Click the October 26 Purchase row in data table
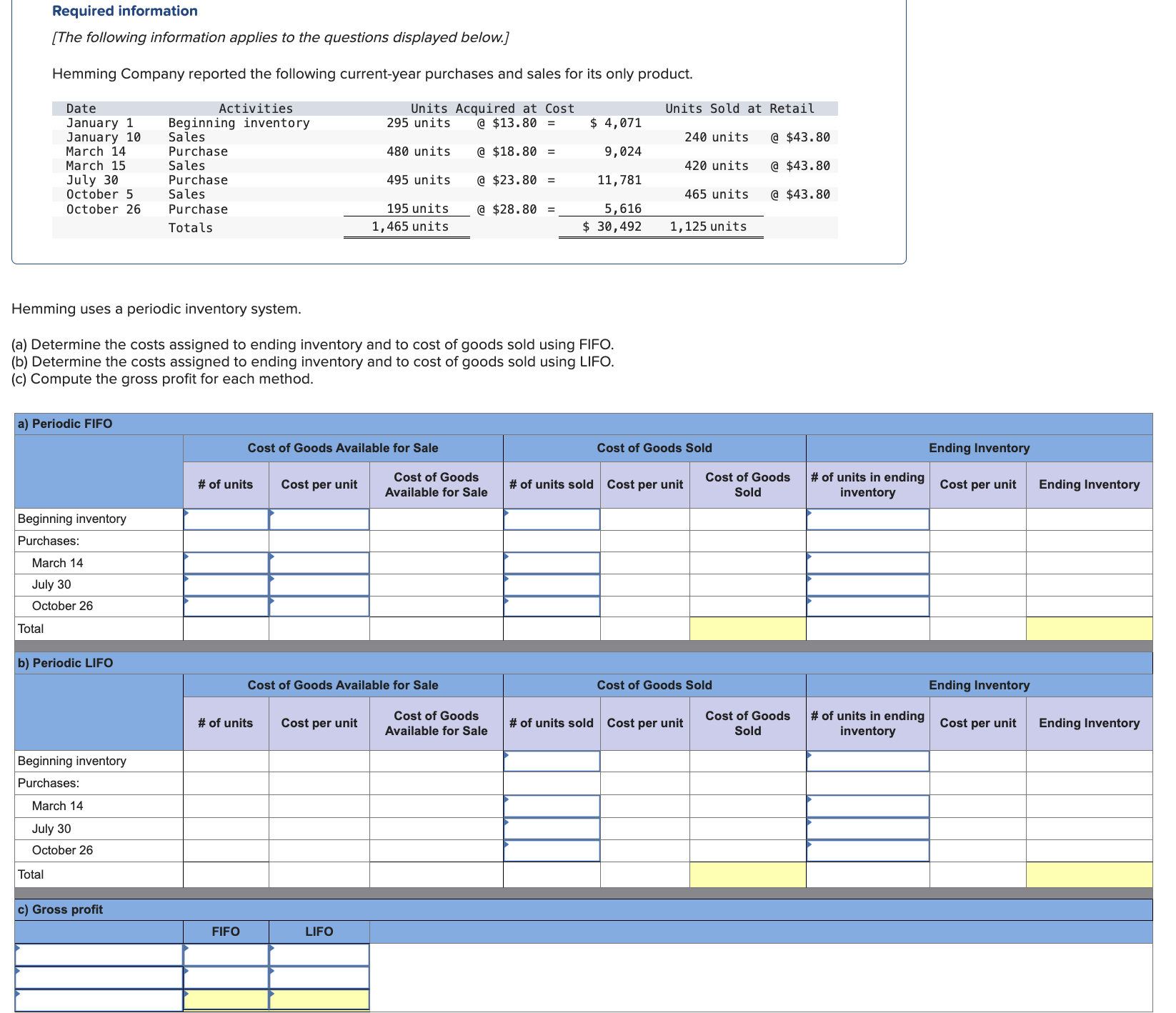This screenshot has width=1176, height=1013. pos(445,209)
